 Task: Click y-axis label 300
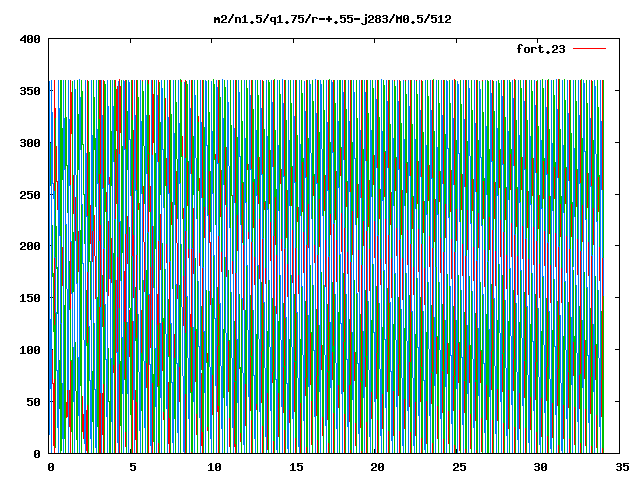30,143
